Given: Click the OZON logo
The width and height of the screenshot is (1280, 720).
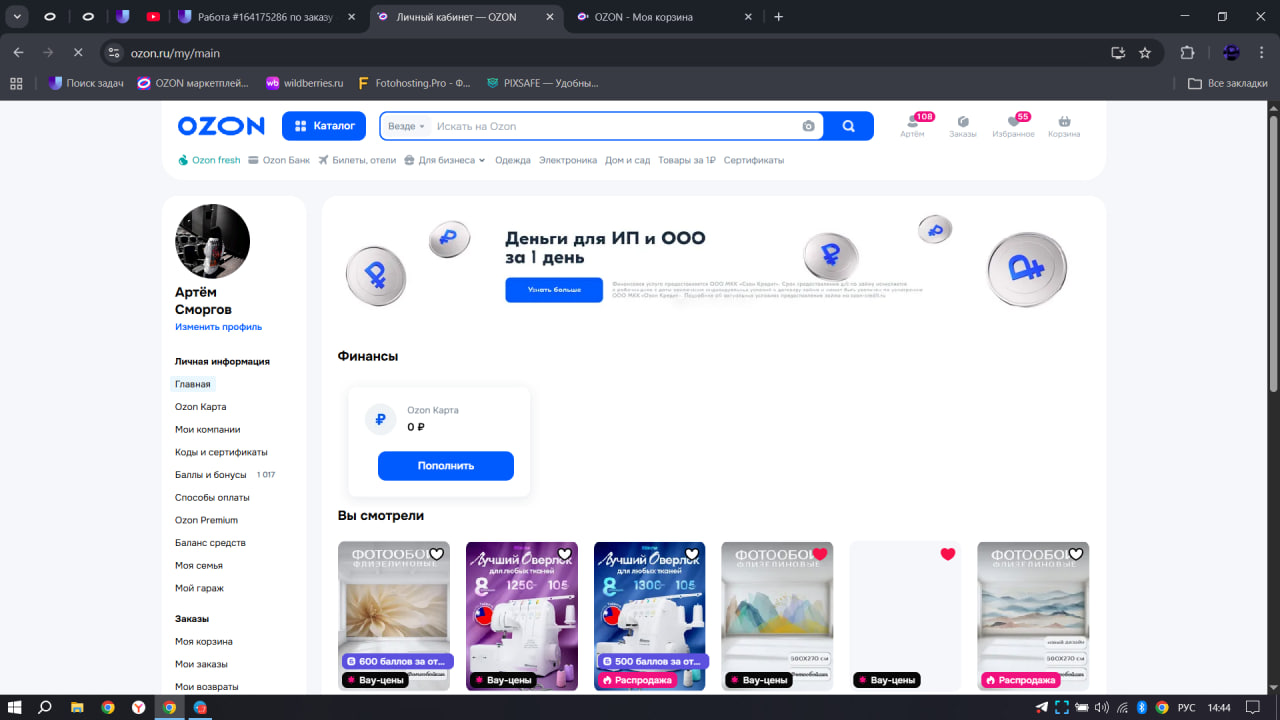Looking at the screenshot, I should [221, 126].
